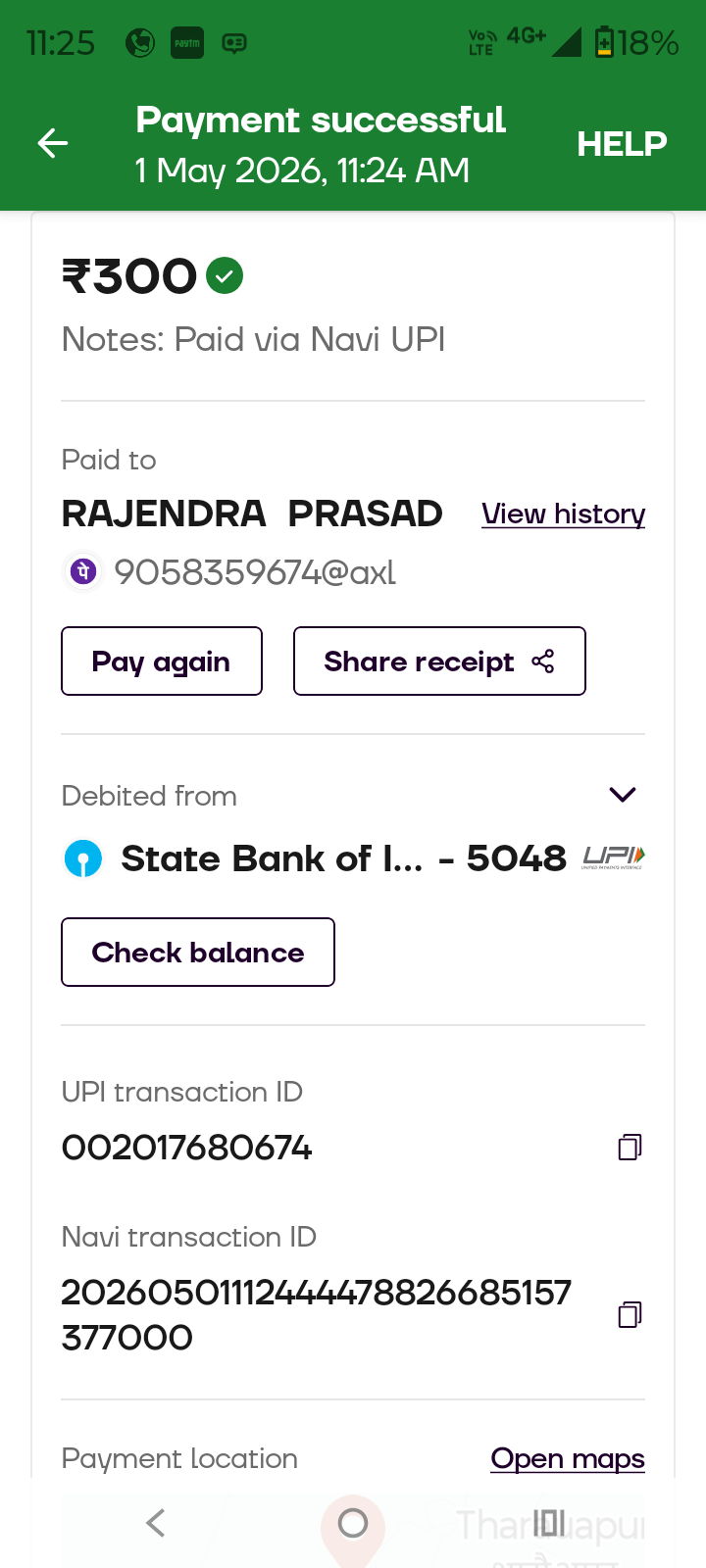706x1568 pixels.
Task: Open View history link
Action: (563, 514)
